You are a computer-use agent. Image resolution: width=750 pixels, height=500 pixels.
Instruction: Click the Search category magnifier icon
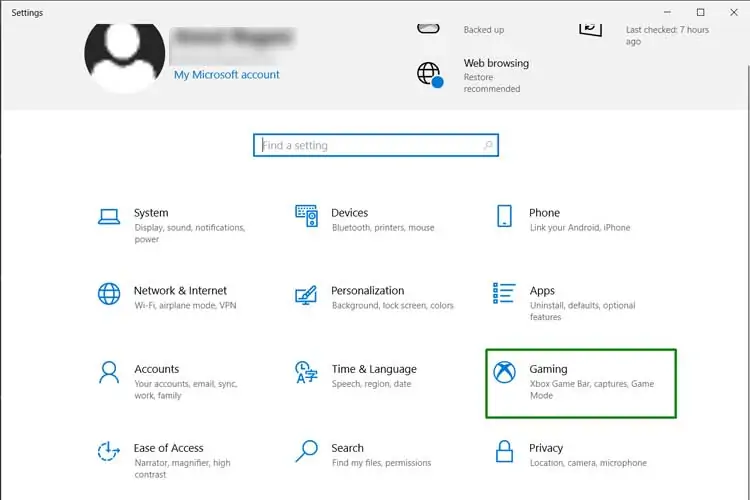coord(306,451)
